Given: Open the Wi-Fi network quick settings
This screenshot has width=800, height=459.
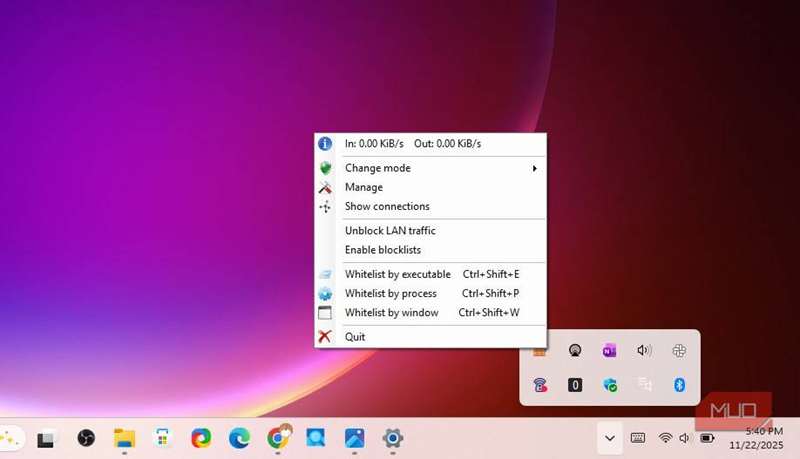Looking at the screenshot, I should 665,438.
